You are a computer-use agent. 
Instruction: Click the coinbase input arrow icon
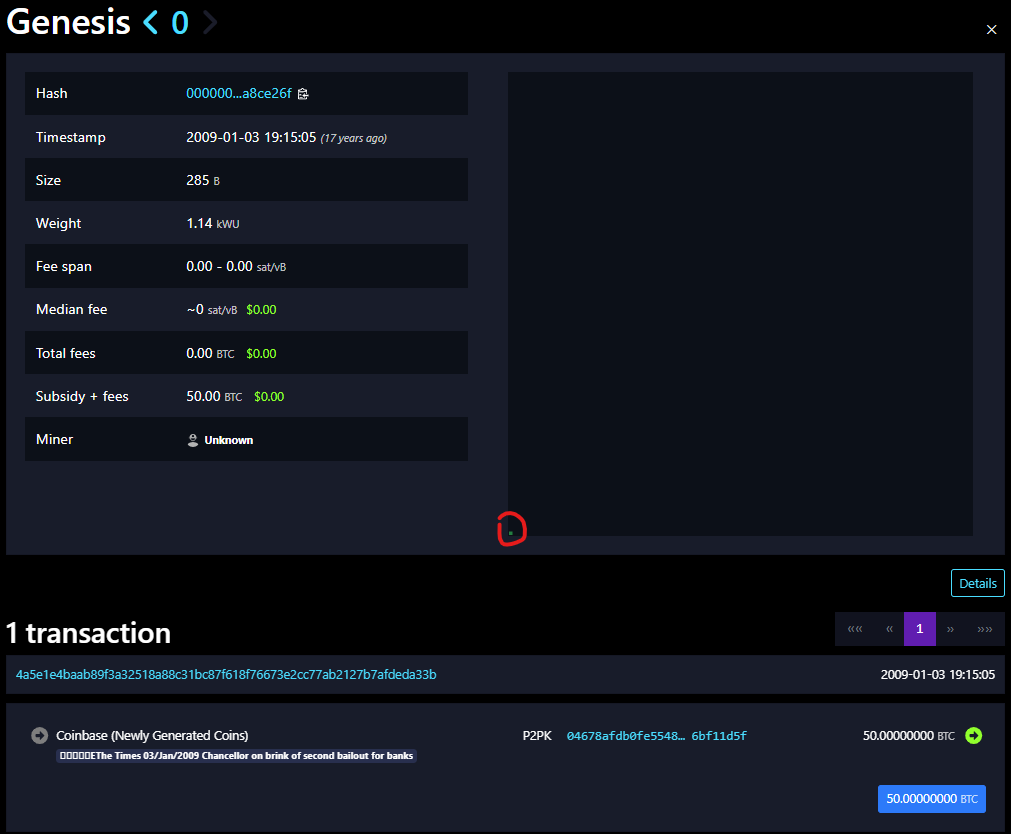point(39,735)
